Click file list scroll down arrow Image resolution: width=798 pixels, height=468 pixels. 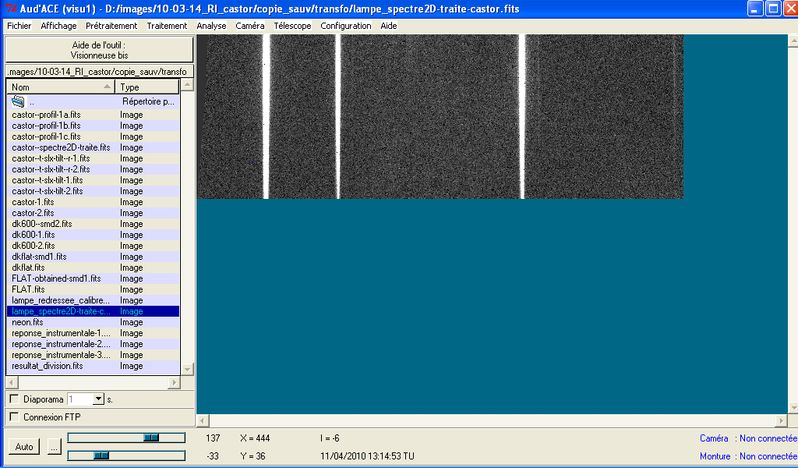(187, 369)
